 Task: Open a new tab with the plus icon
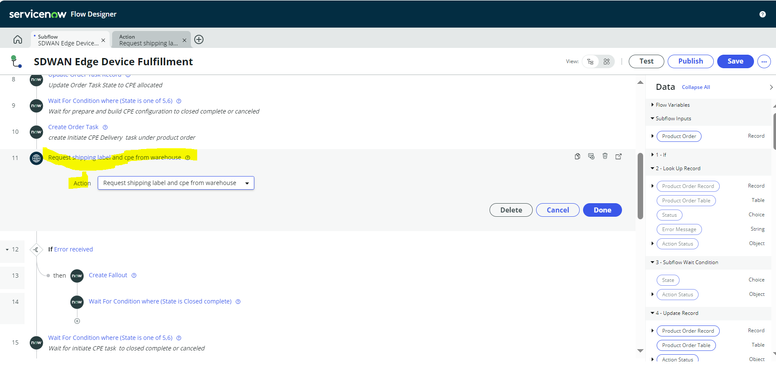[x=198, y=40]
